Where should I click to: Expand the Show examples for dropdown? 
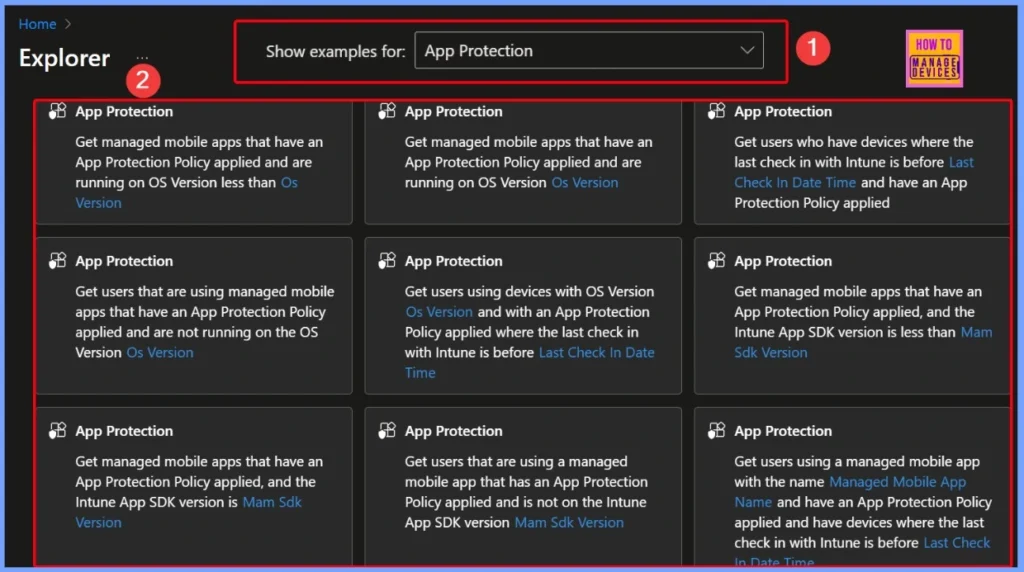tap(588, 50)
